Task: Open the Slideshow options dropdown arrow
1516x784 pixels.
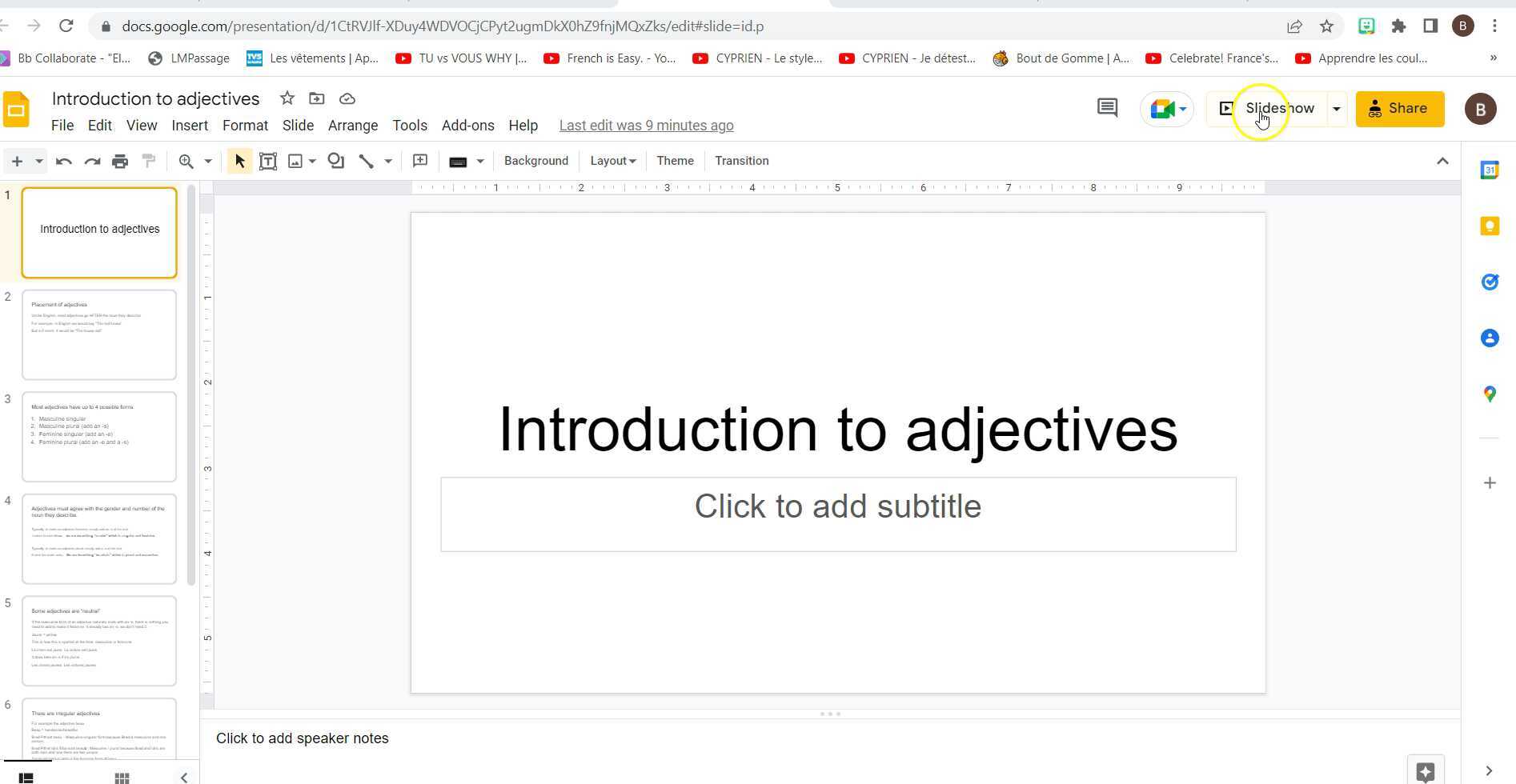Action: [x=1335, y=108]
